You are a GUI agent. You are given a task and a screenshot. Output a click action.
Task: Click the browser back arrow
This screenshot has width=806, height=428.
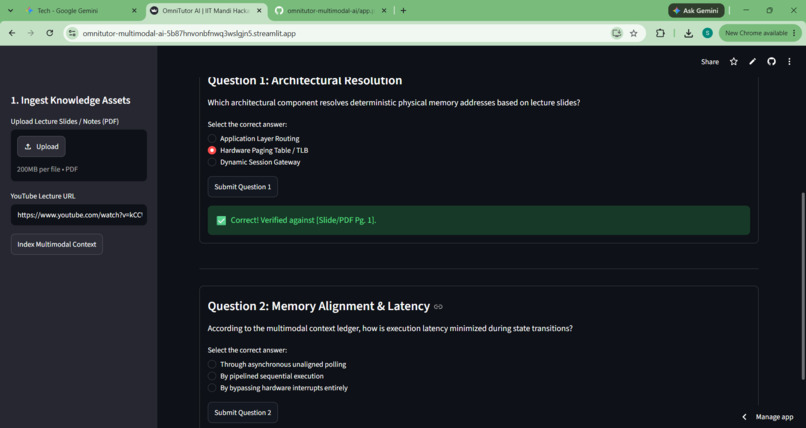[12, 33]
